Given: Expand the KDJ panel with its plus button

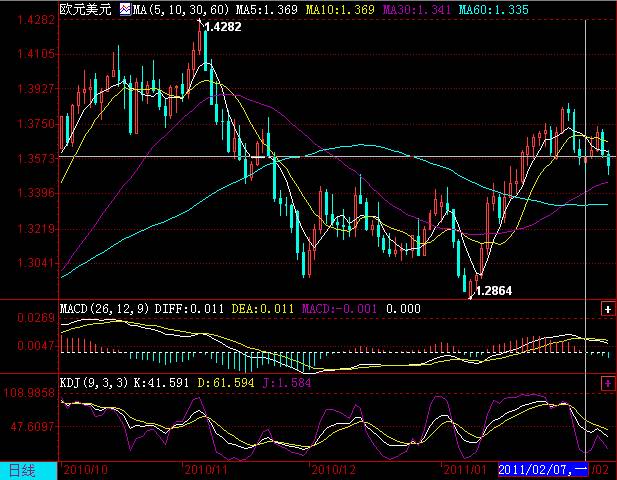Looking at the screenshot, I should click(608, 383).
